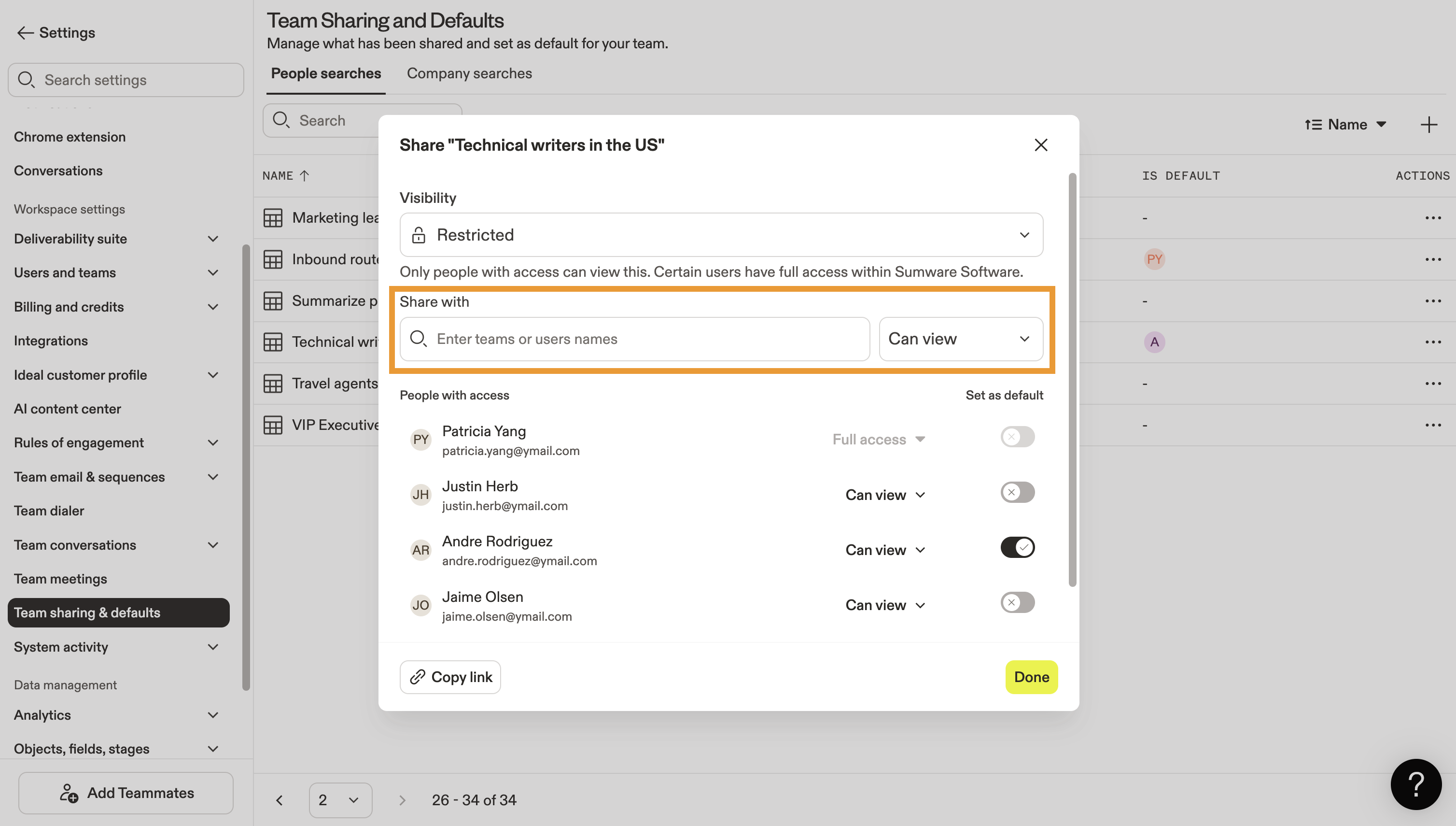Click the PY avatar in Is Default column
The height and width of the screenshot is (826, 1456).
click(x=1154, y=259)
